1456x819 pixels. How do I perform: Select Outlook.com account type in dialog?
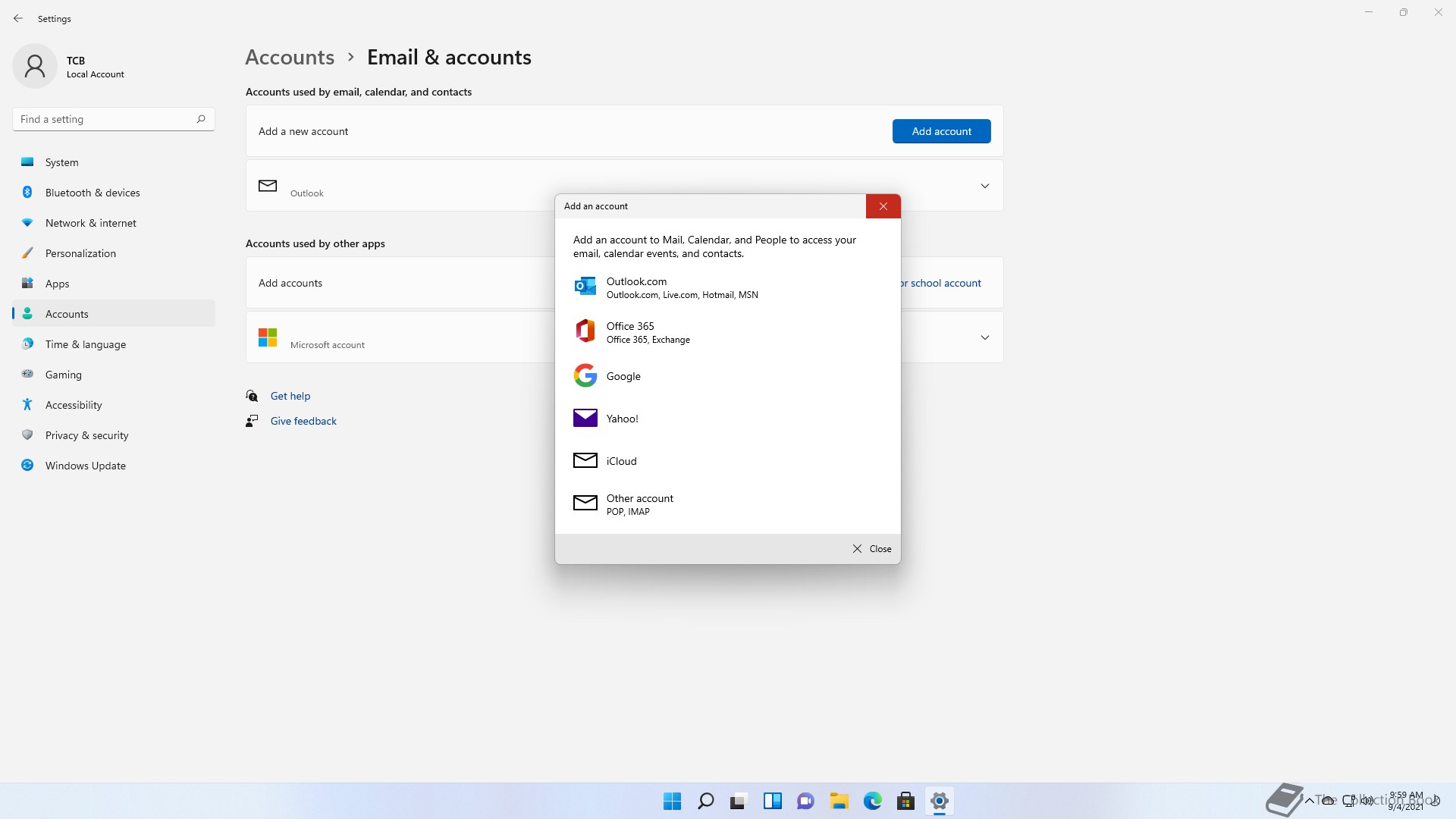coord(728,287)
